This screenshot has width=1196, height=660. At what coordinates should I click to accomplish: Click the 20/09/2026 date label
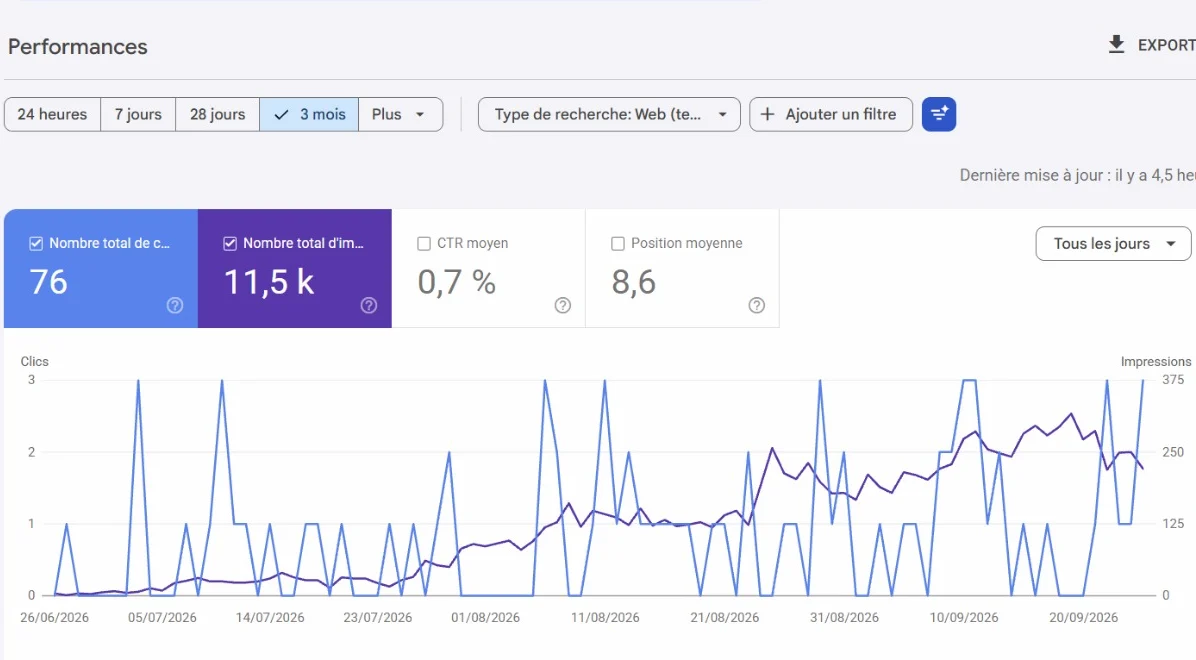click(x=1083, y=617)
